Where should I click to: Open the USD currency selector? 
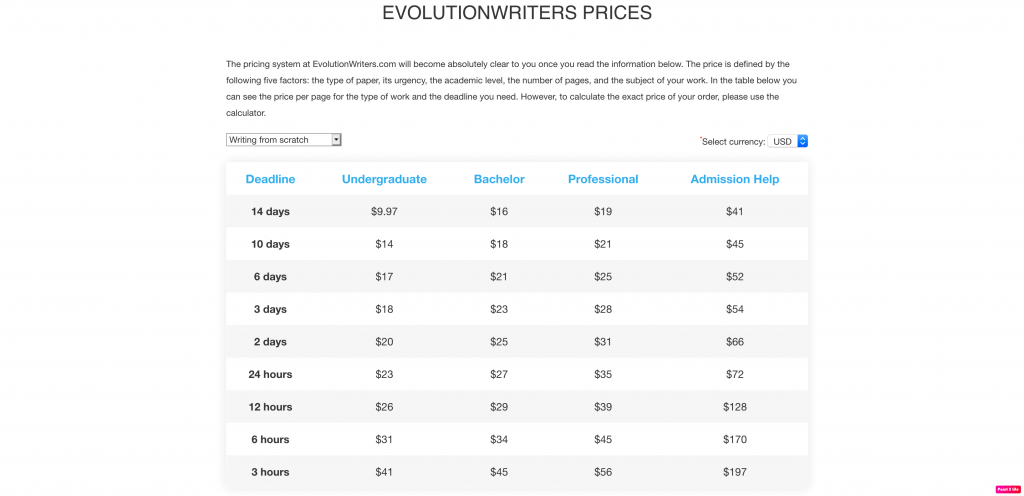click(x=788, y=141)
